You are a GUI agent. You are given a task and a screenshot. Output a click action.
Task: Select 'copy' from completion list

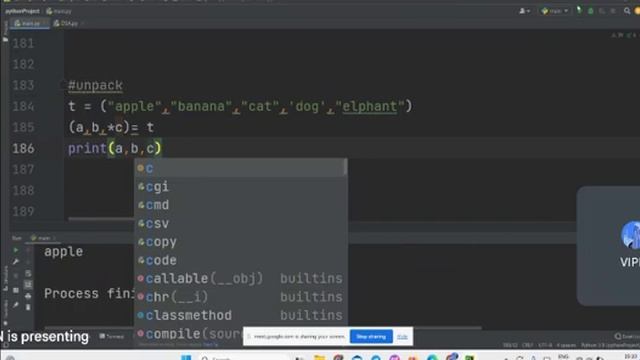tap(240, 242)
